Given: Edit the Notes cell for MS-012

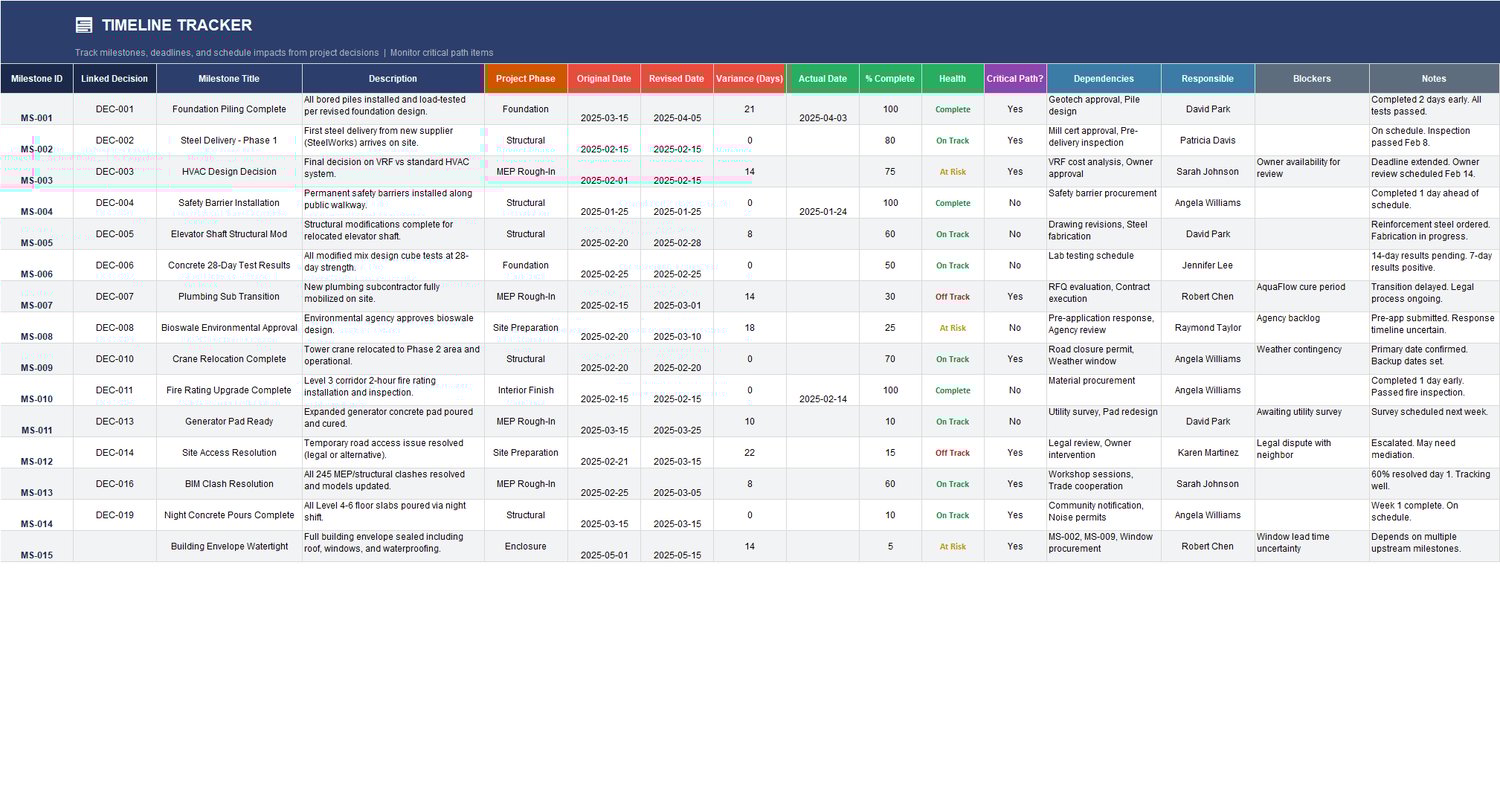Looking at the screenshot, I should click(1432, 452).
